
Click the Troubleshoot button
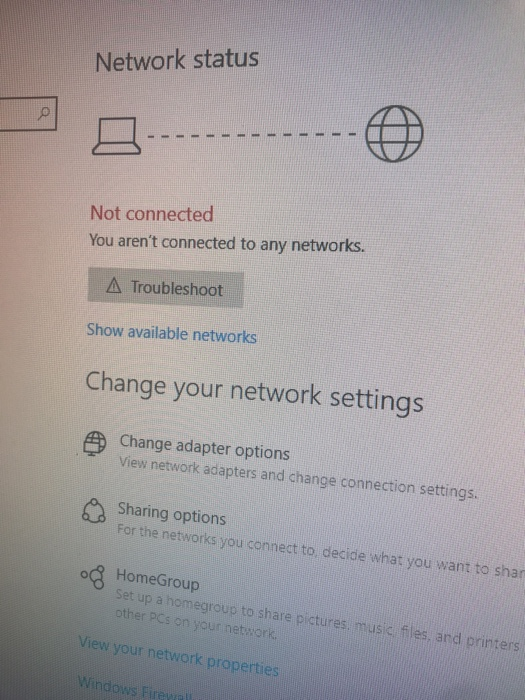click(x=166, y=288)
